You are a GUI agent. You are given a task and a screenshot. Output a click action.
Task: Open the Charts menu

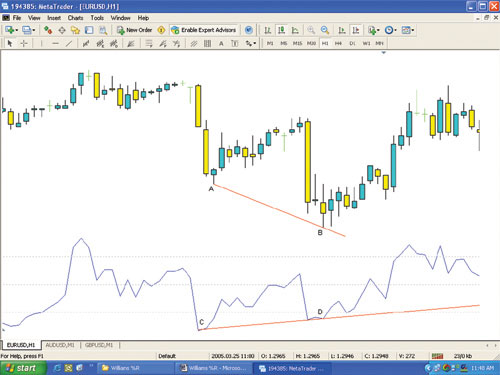[75, 18]
